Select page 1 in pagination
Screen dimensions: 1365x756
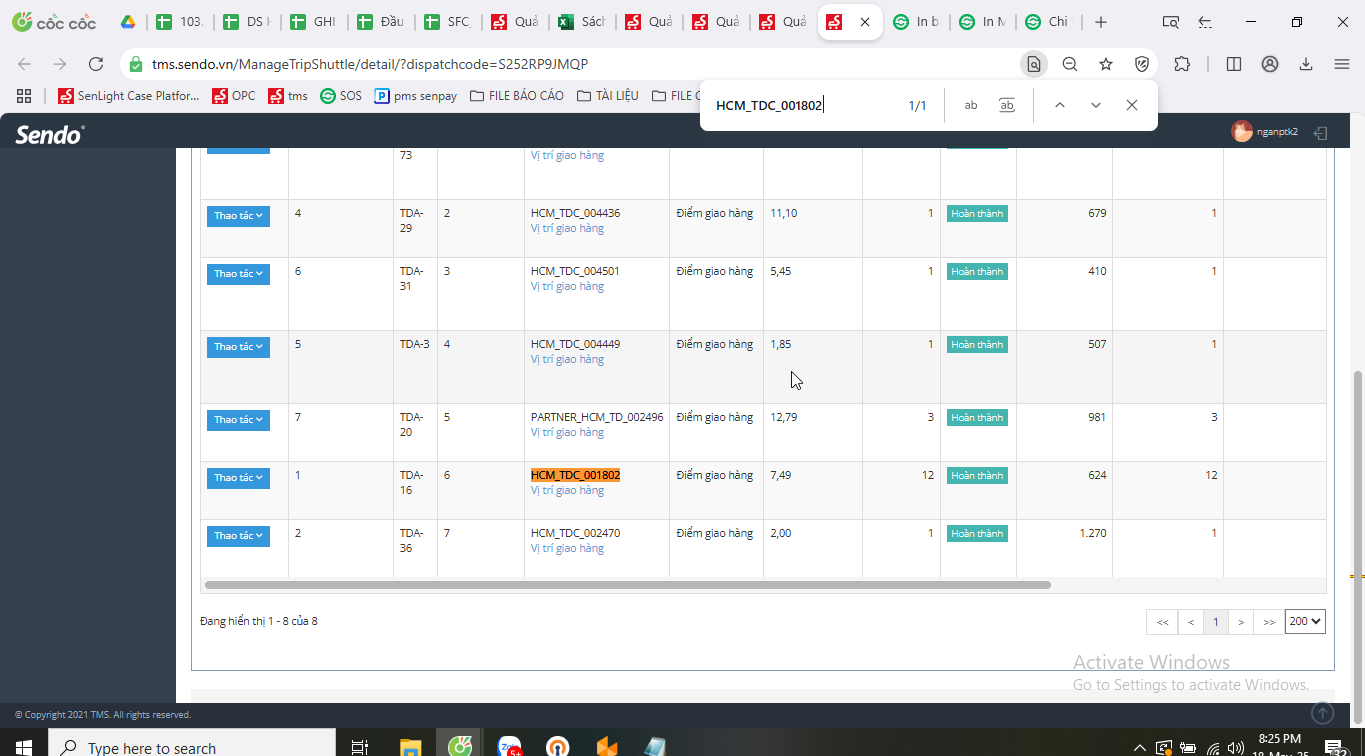pos(1216,622)
